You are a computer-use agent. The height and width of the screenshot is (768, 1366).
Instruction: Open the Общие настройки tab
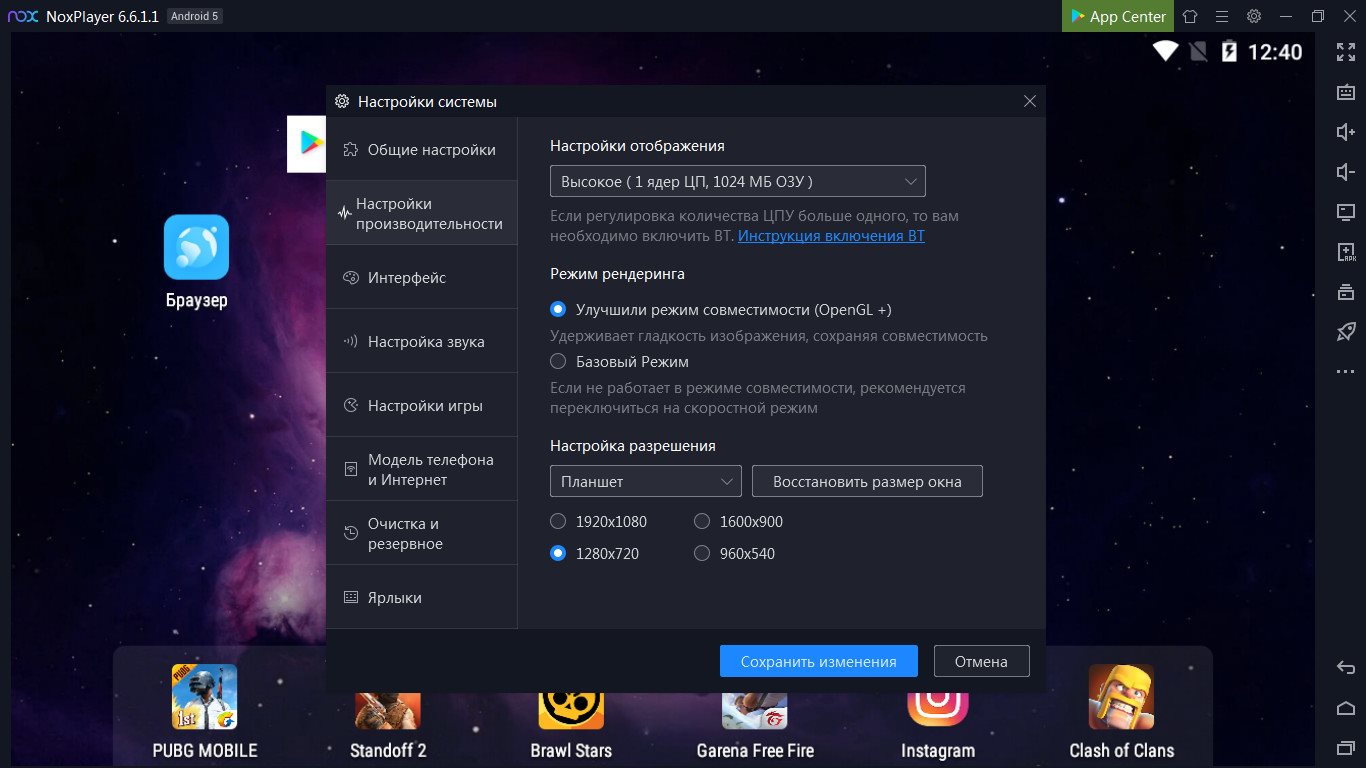(421, 149)
